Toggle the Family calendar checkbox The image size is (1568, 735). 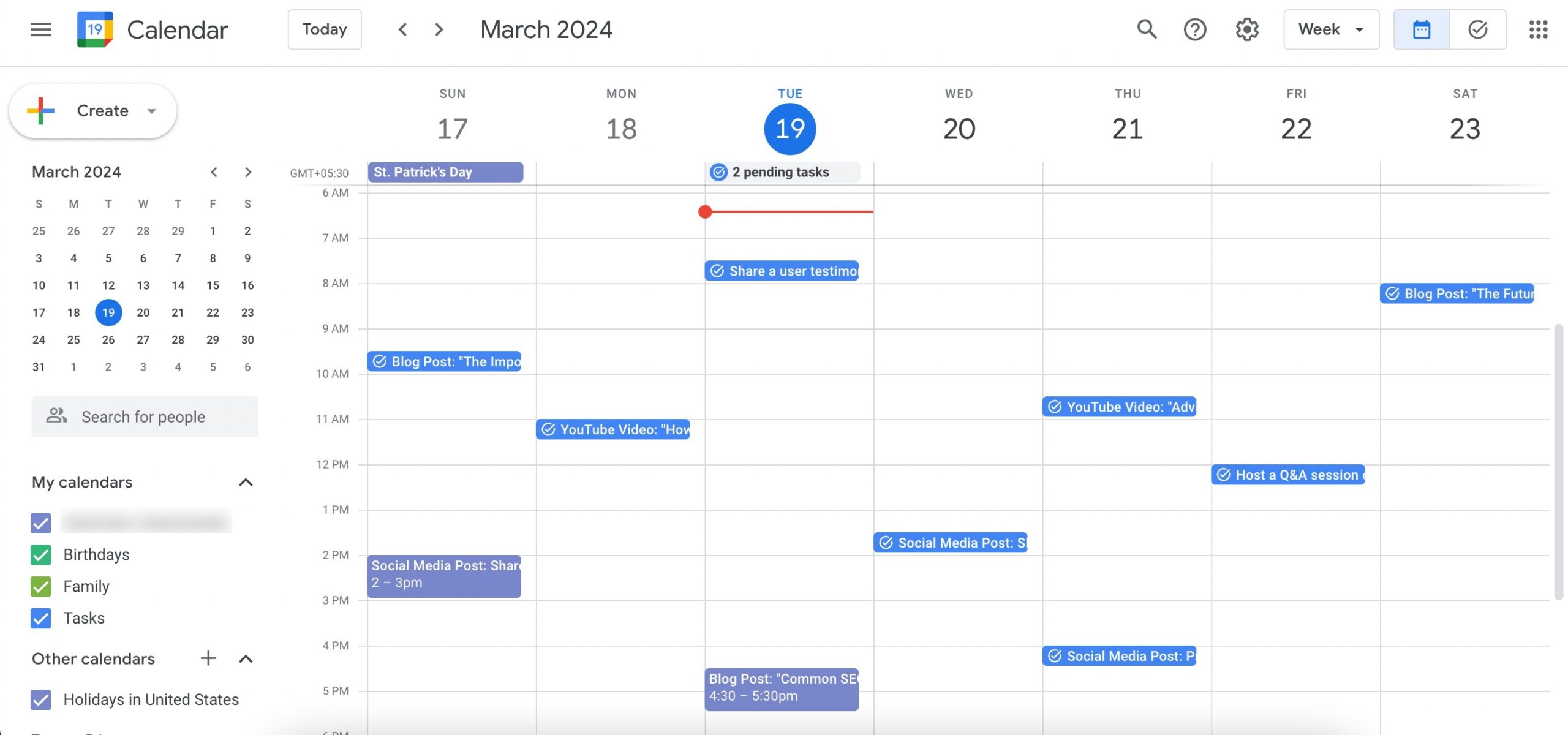40,586
